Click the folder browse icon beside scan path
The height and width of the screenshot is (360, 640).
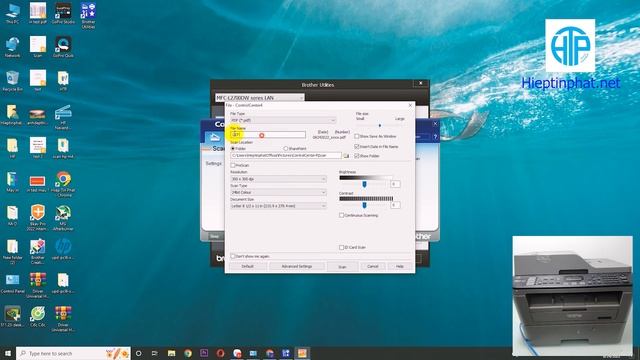click(x=346, y=156)
